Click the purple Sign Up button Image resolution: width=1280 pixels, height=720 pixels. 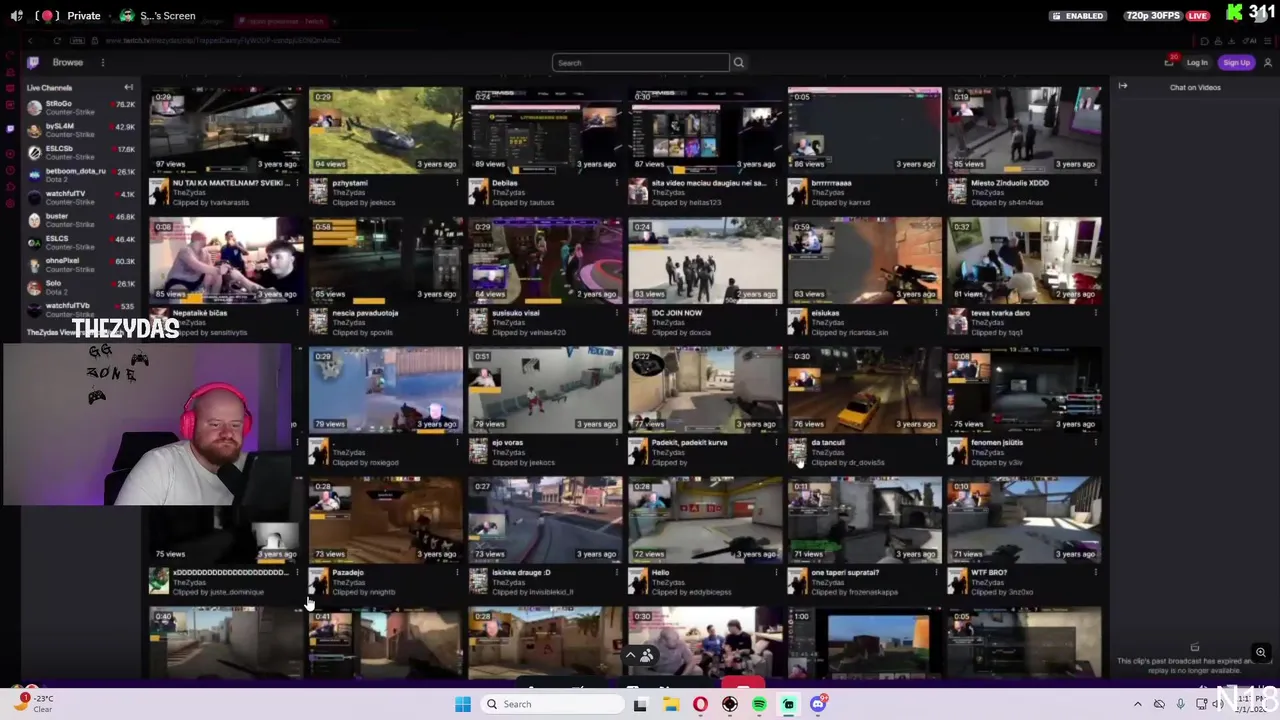tap(1236, 63)
